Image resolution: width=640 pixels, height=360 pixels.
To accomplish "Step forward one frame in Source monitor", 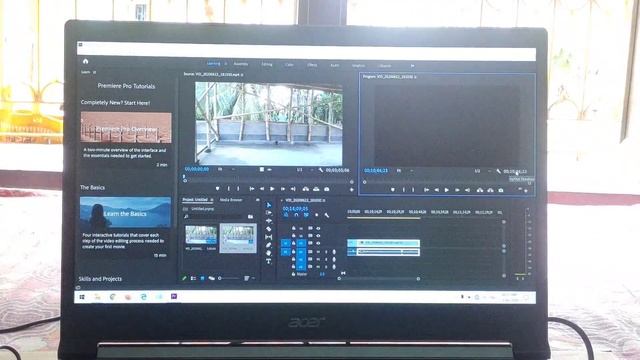I will point(282,189).
